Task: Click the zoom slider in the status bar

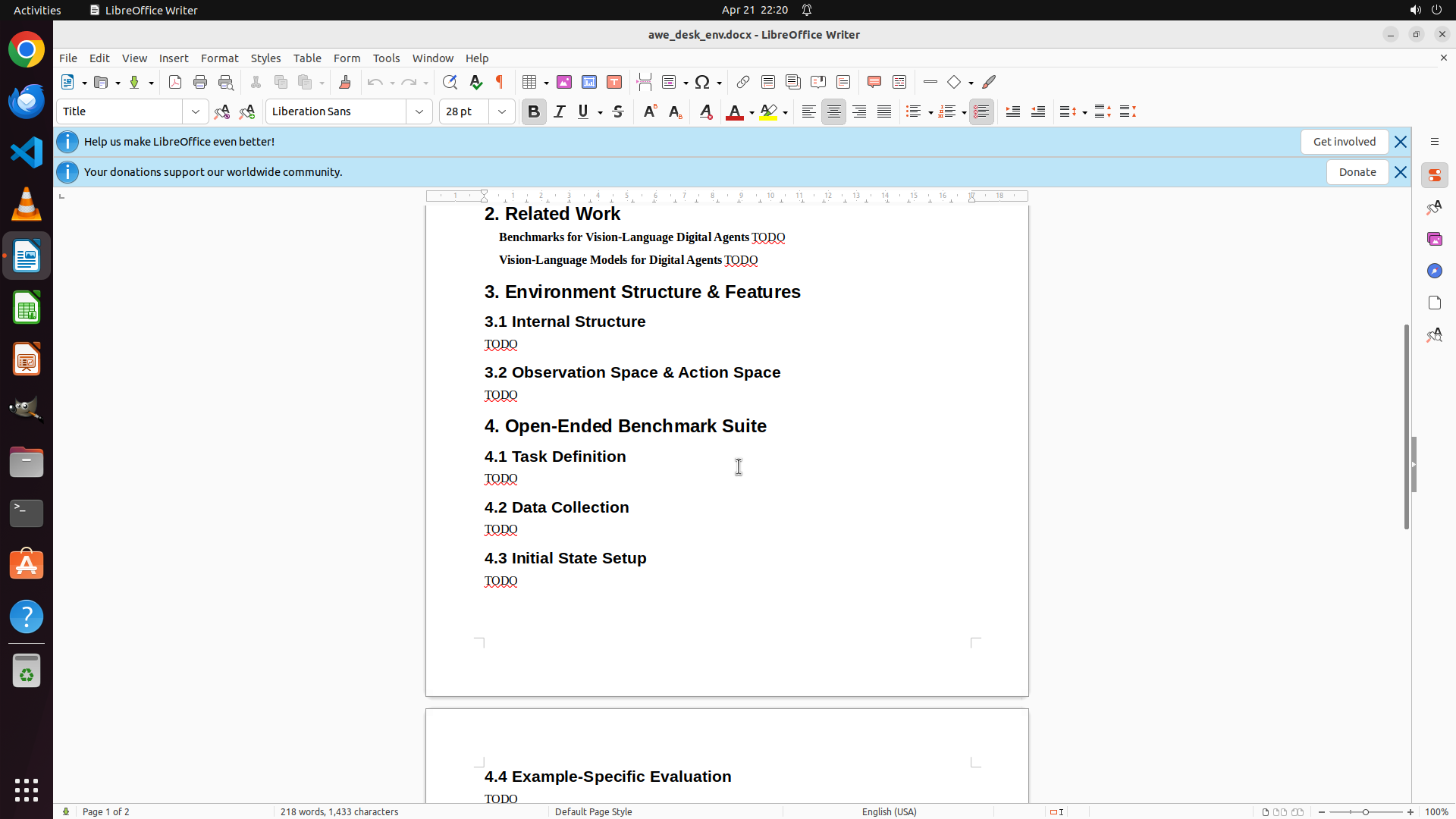Action: (x=1366, y=811)
